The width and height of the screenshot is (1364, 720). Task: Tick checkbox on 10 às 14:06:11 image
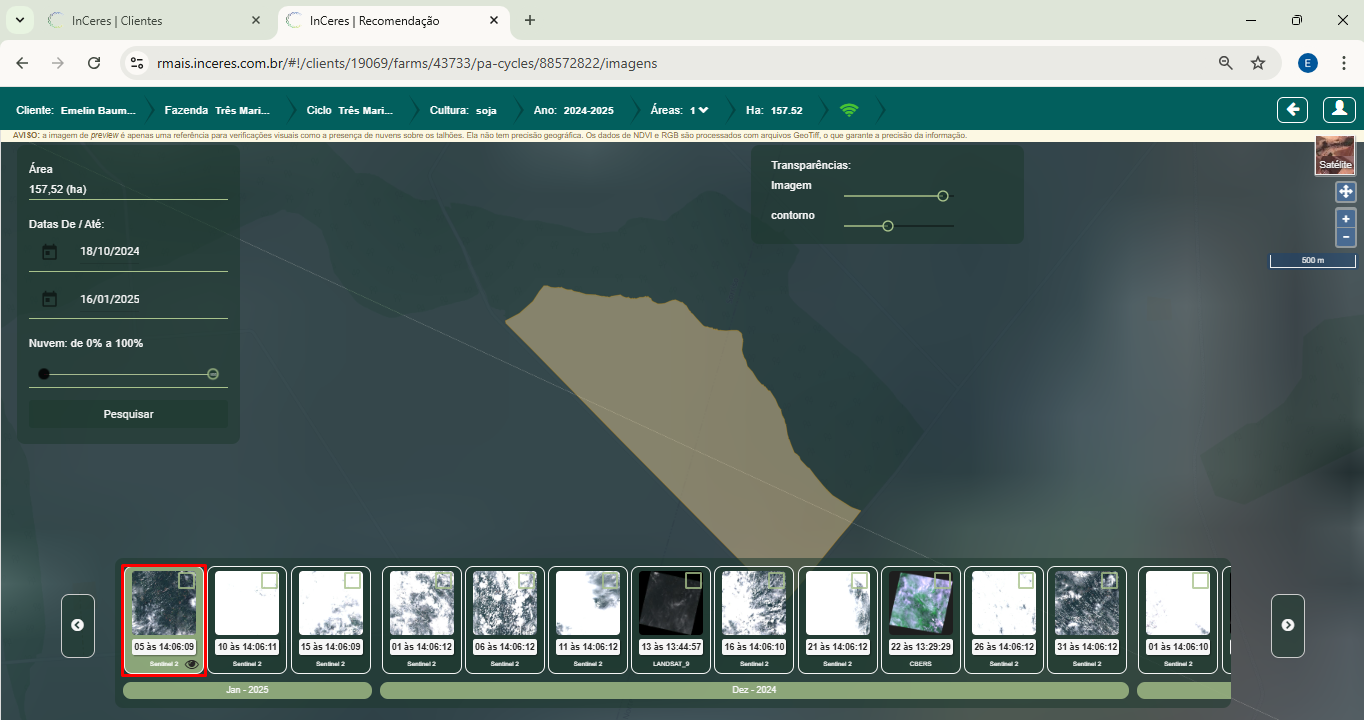pyautogui.click(x=269, y=580)
